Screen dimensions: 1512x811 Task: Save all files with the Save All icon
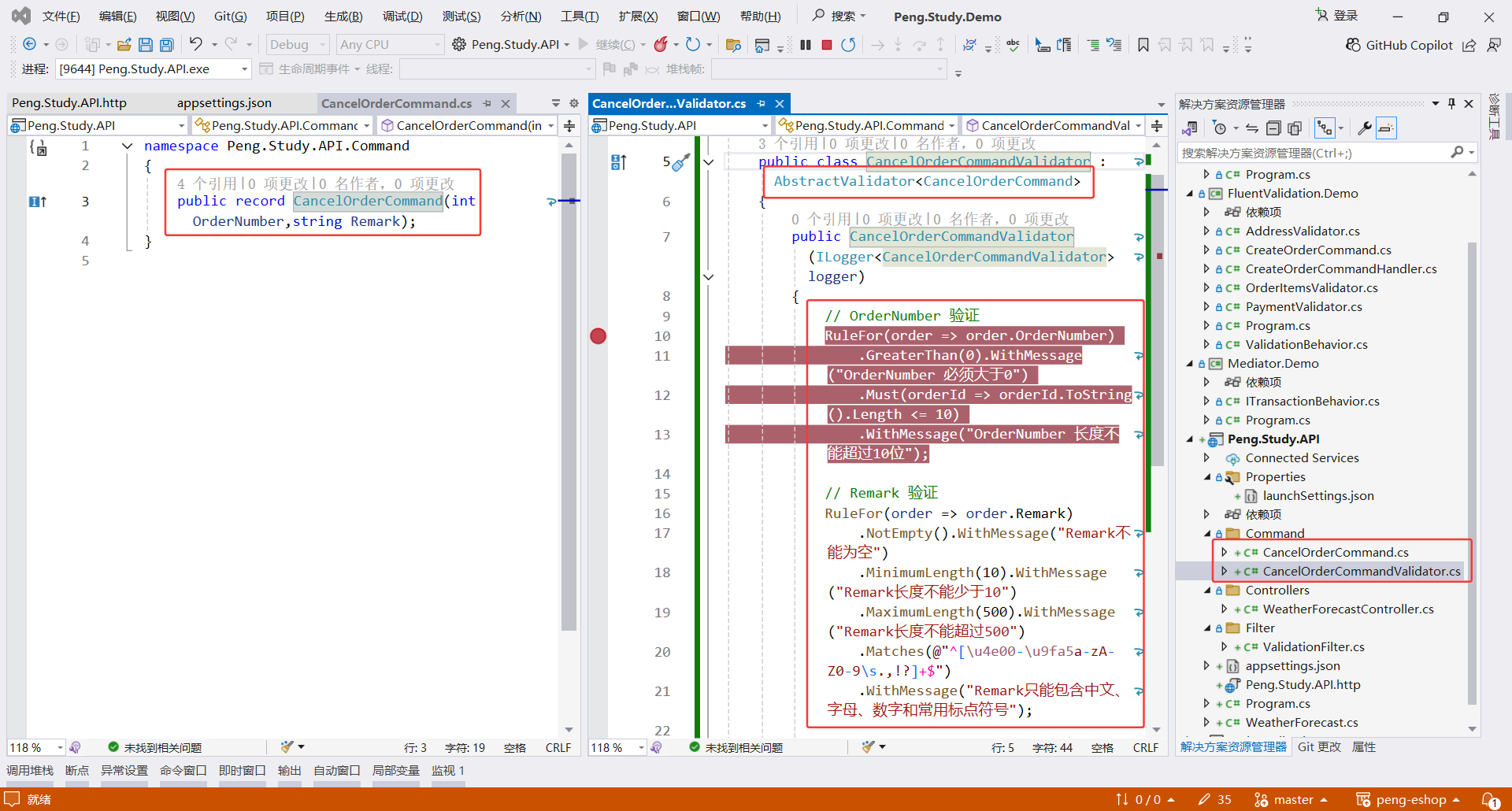[167, 45]
